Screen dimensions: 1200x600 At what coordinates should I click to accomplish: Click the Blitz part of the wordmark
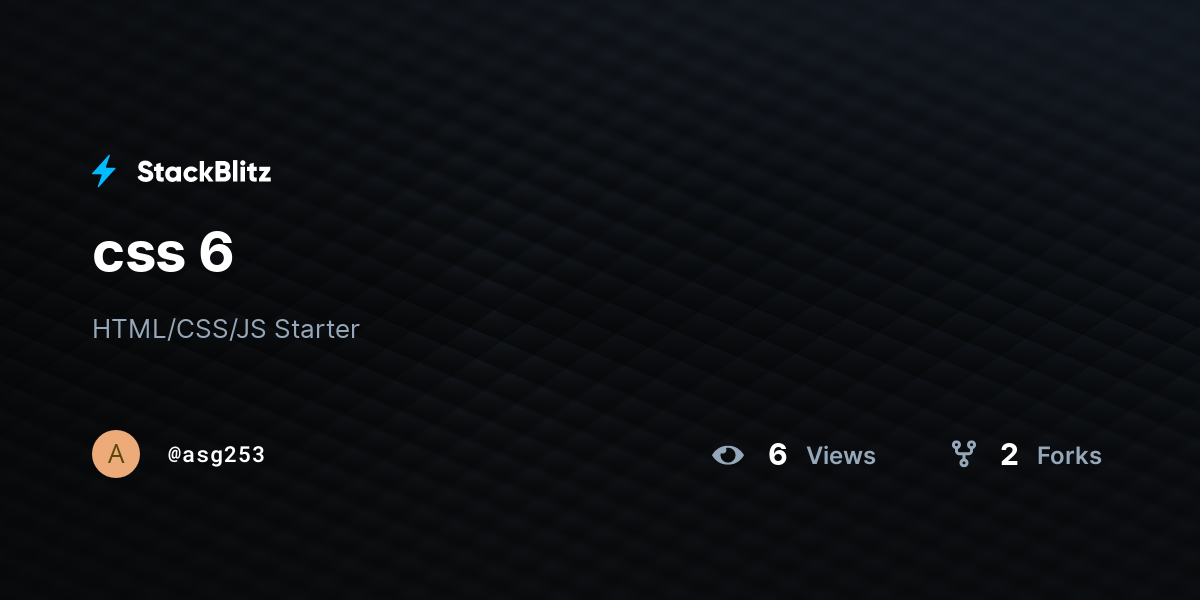click(238, 172)
